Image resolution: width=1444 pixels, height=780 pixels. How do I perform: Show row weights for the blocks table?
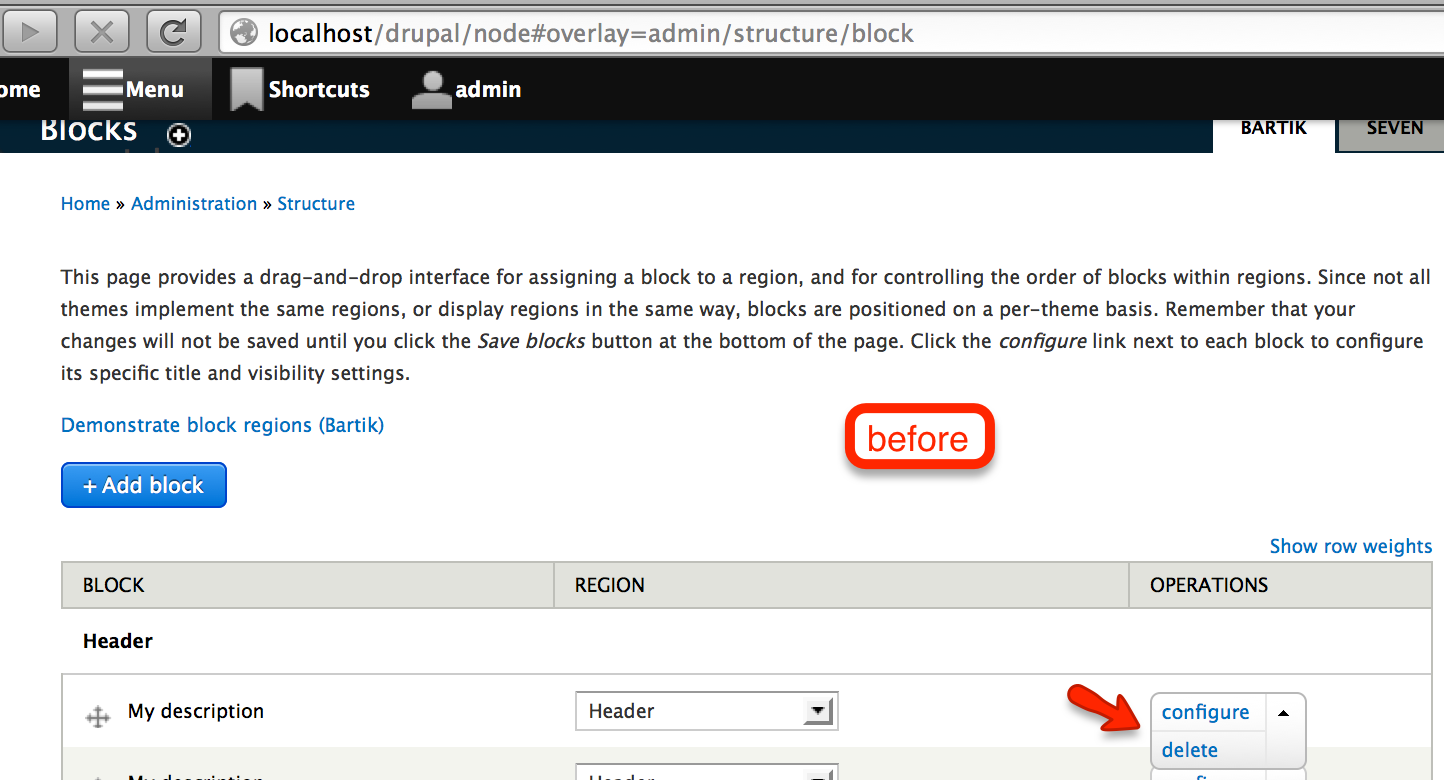coord(1350,546)
